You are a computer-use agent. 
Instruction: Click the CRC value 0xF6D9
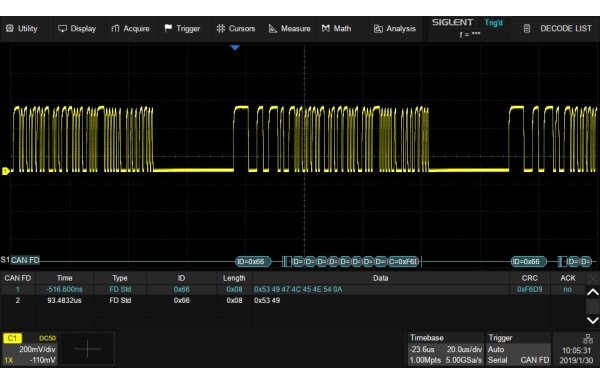[x=530, y=289]
